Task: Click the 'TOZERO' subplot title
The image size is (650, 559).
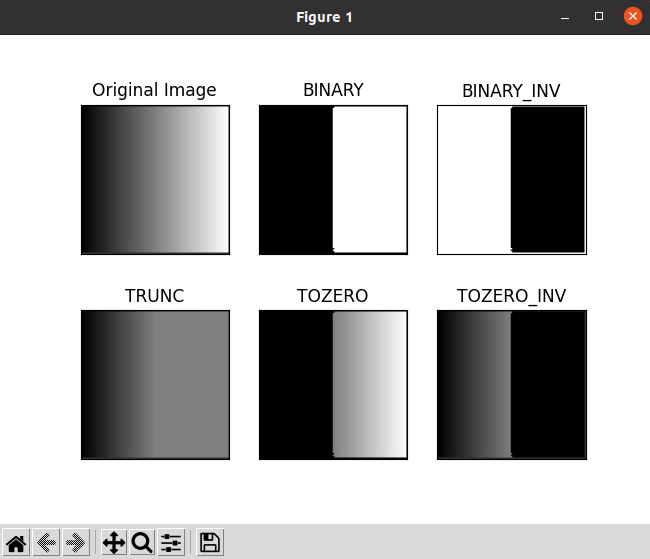Action: tap(332, 296)
